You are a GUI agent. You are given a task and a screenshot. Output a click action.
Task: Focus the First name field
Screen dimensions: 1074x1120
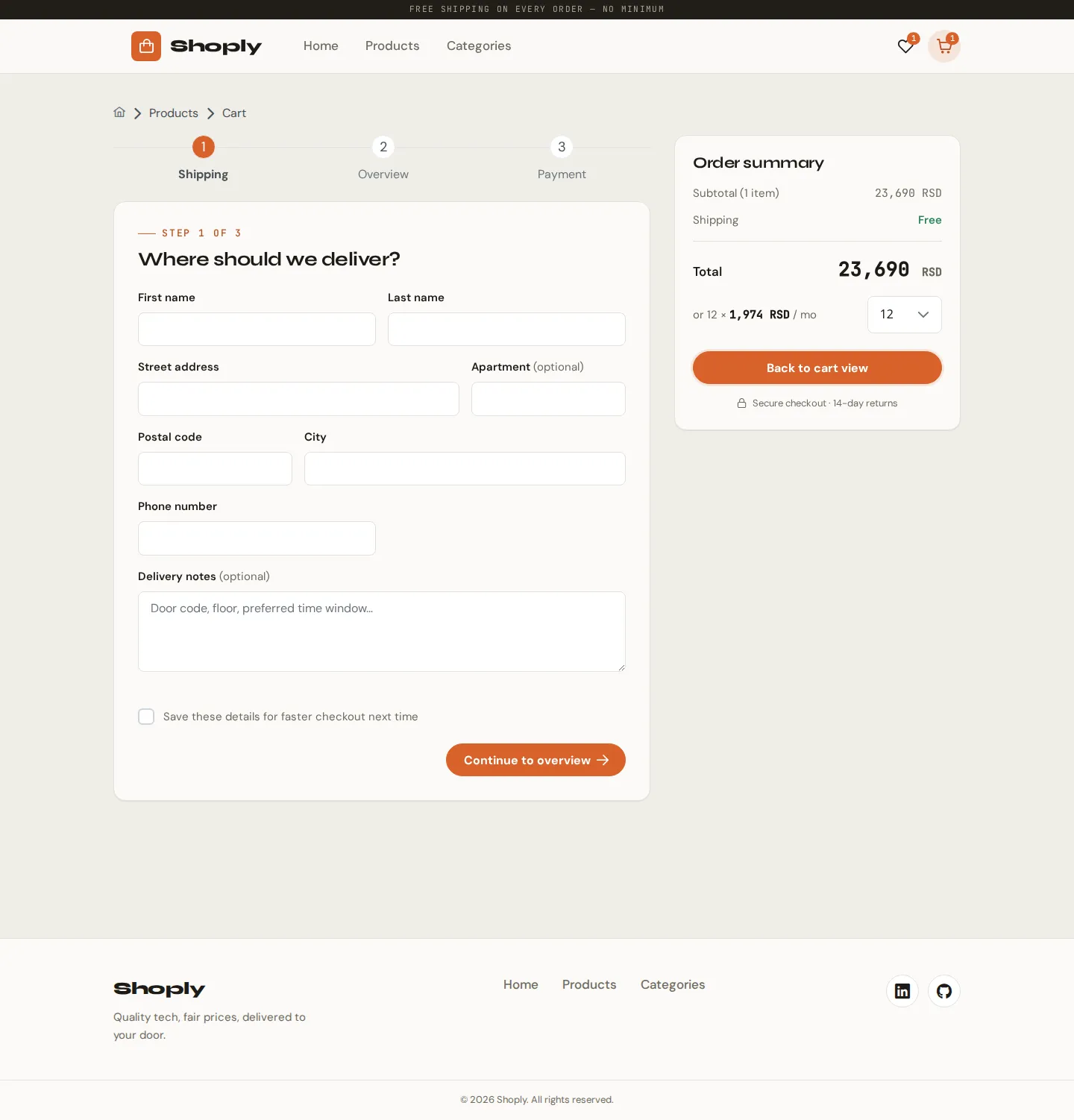point(257,329)
